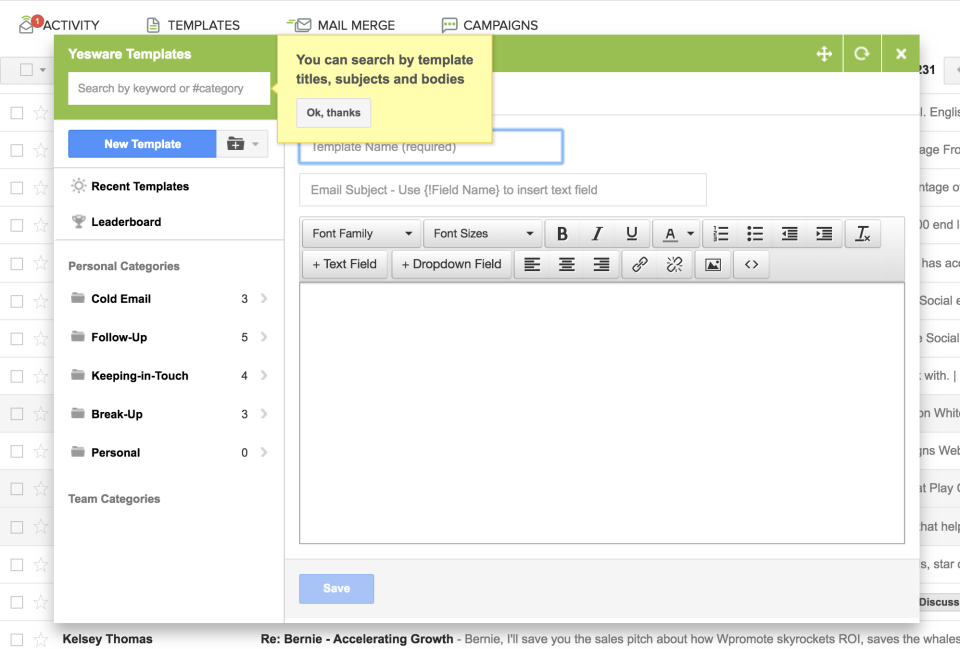Center align the text
960x649 pixels.
pos(567,265)
